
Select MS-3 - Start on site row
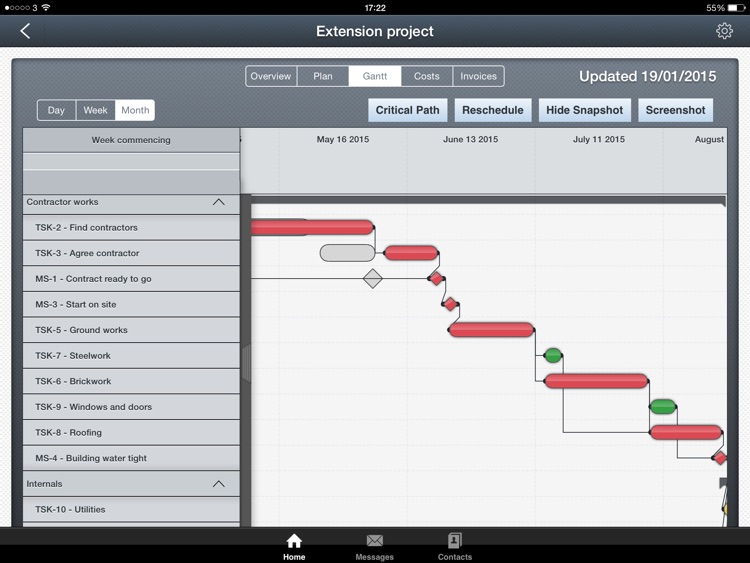click(x=131, y=304)
